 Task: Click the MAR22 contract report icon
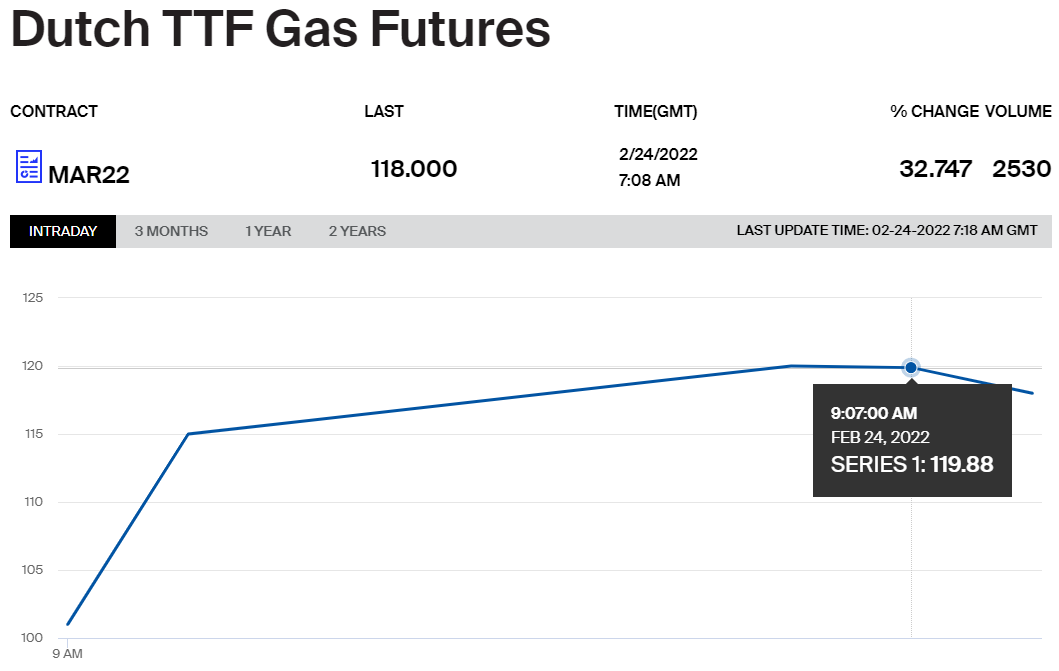[29, 167]
